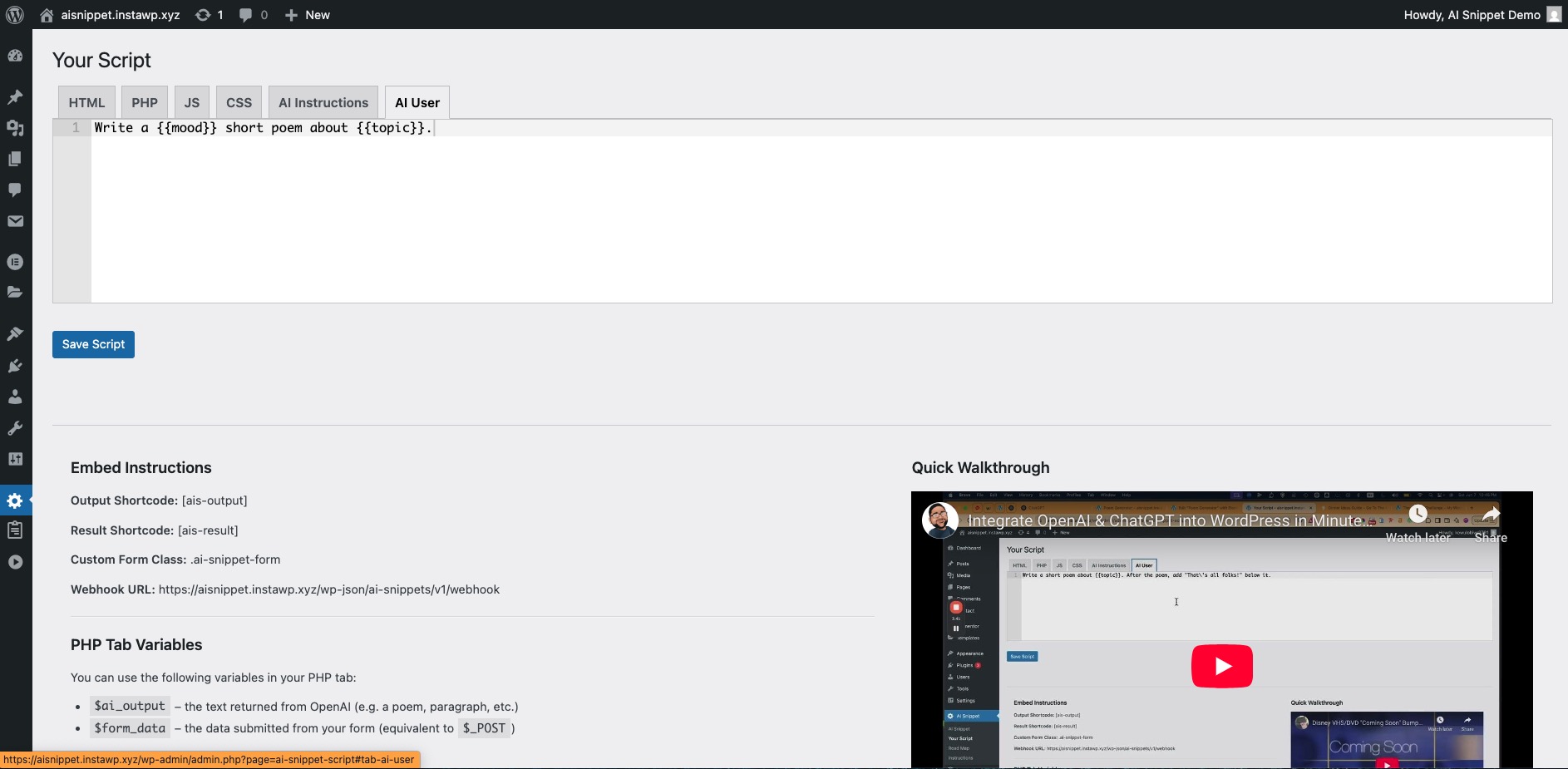Open the updates icon showing 1
The image size is (1568, 769).
point(209,15)
